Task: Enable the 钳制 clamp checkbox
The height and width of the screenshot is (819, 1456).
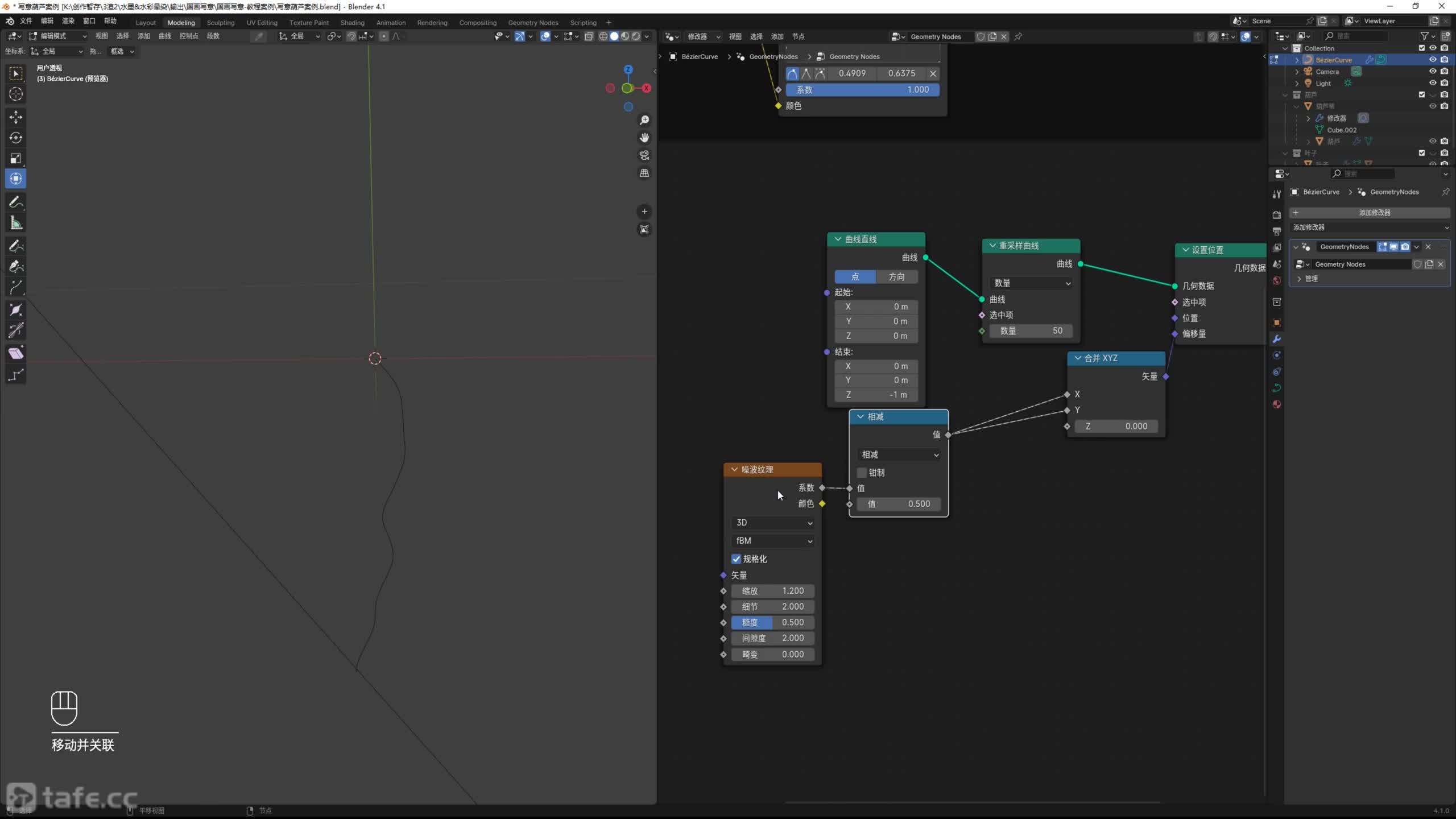Action: pos(862,473)
